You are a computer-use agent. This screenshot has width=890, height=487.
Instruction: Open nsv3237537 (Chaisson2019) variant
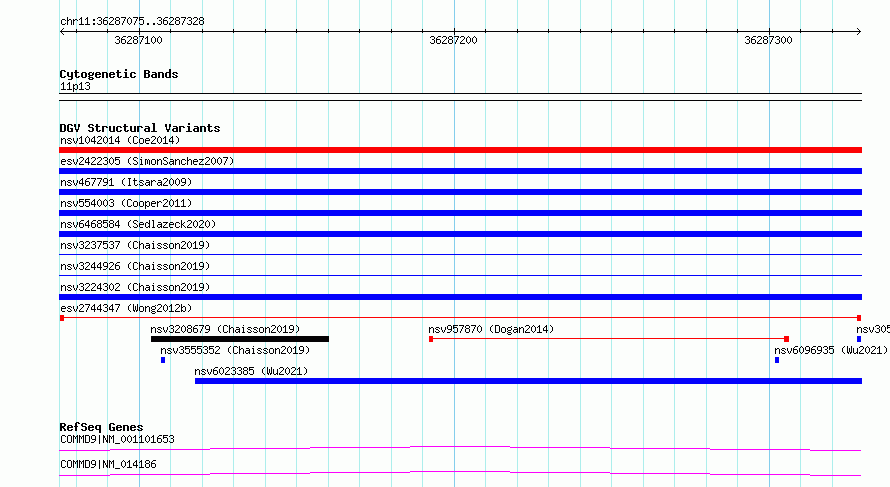[135, 245]
